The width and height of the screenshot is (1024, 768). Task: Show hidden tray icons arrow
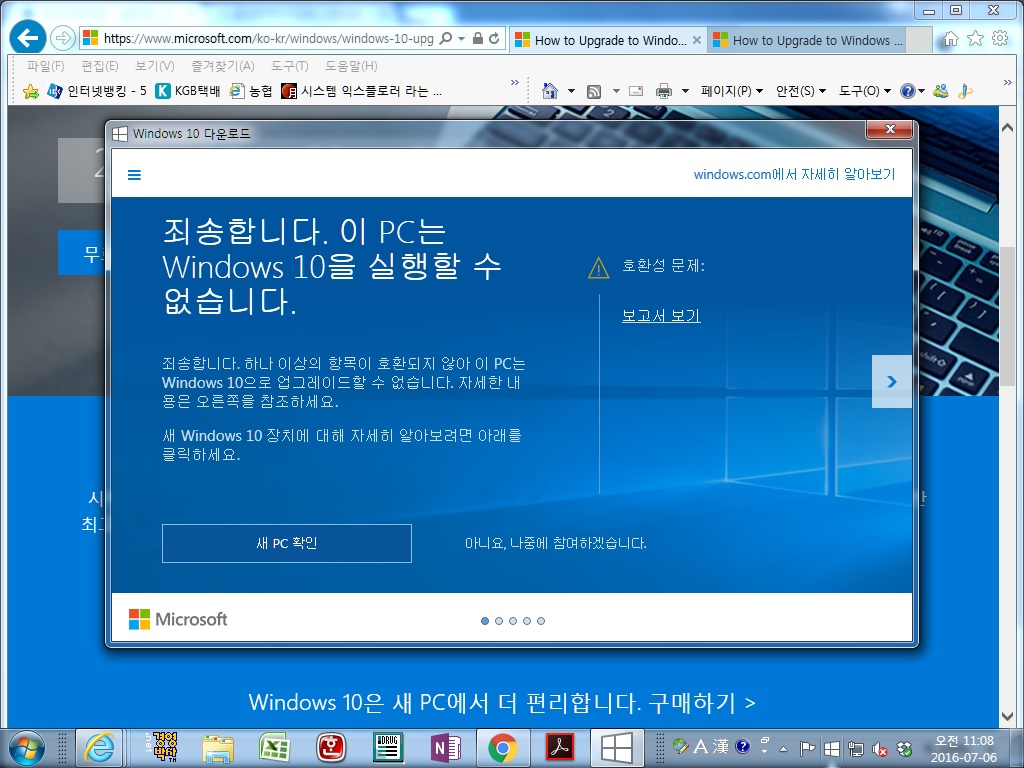(x=784, y=749)
